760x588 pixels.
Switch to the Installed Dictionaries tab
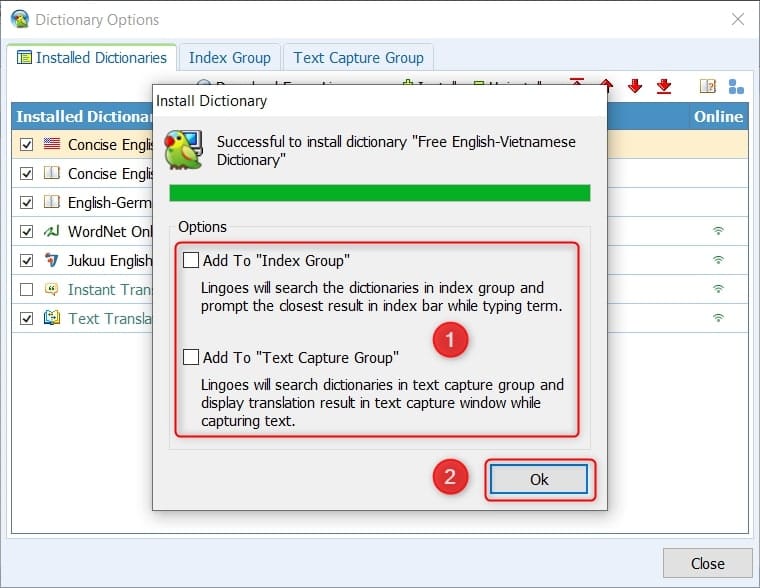pos(92,58)
